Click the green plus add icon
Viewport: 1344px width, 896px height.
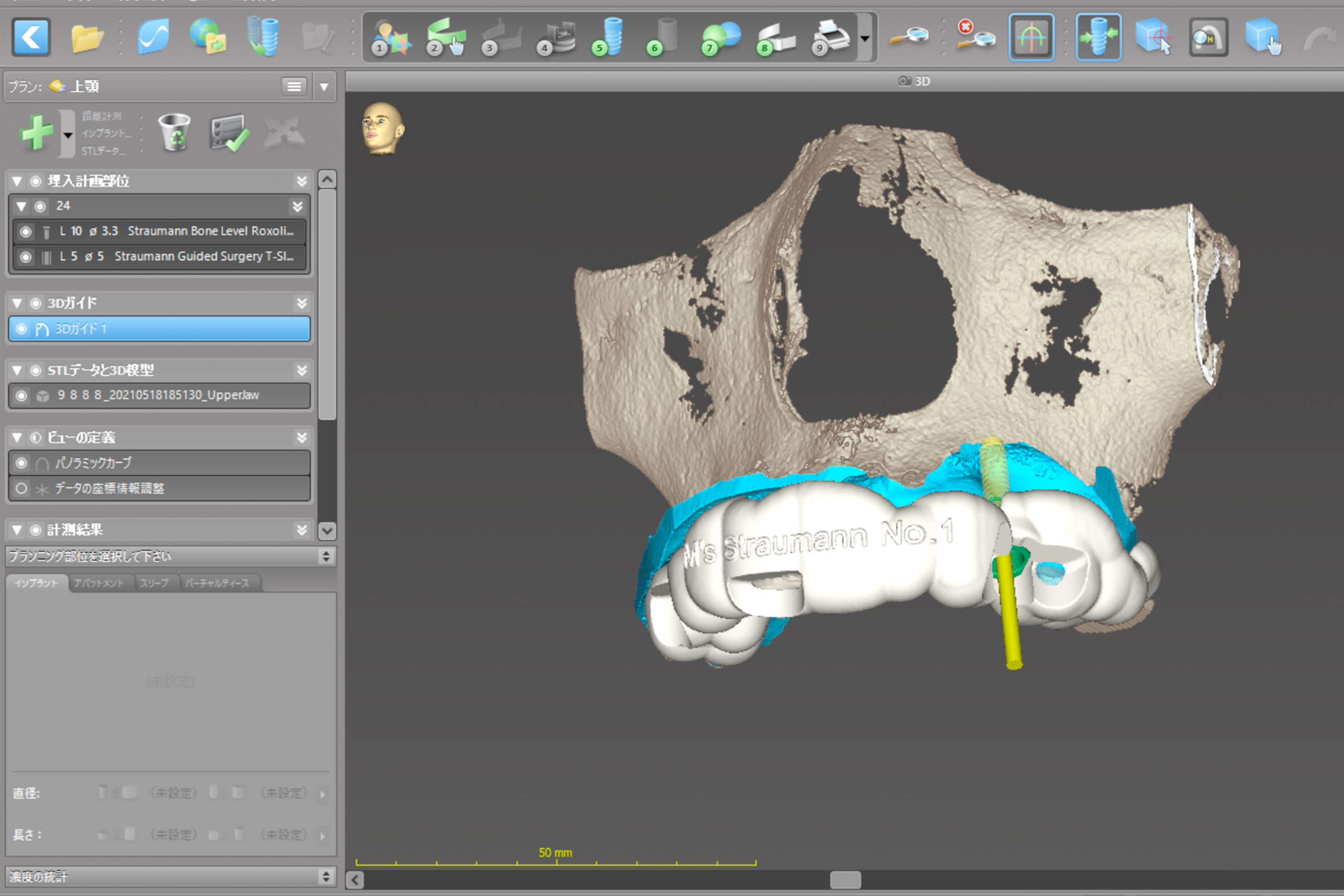pyautogui.click(x=37, y=133)
